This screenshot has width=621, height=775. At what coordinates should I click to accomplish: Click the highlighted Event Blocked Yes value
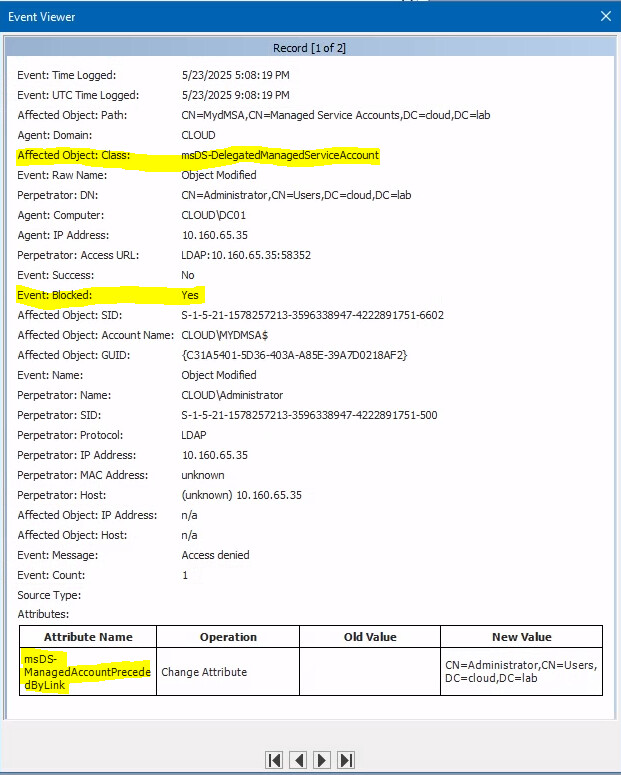point(190,295)
